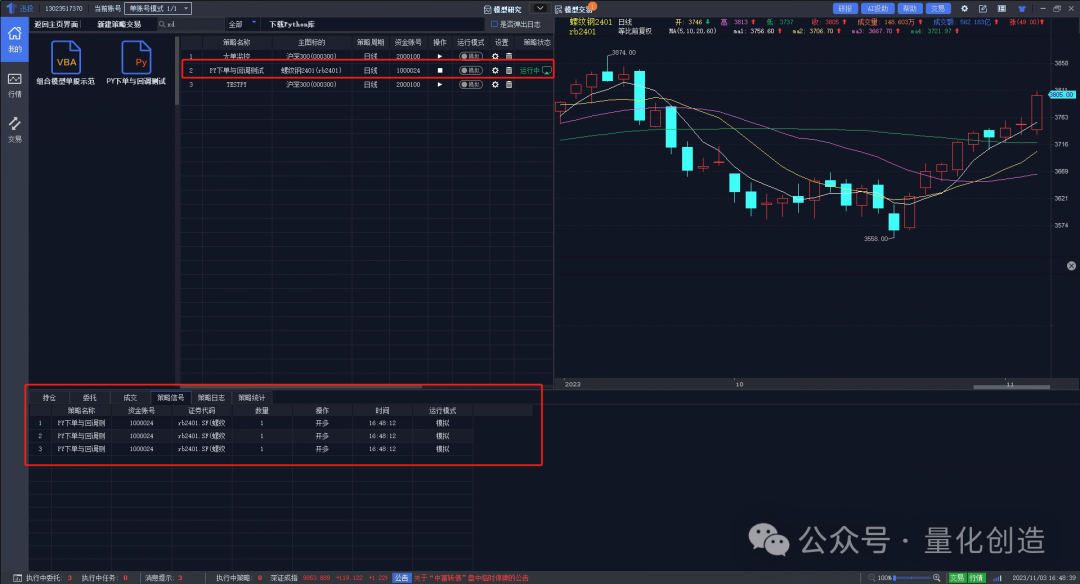
Task: Open settings gear for strategy row 1
Action: [x=495, y=56]
